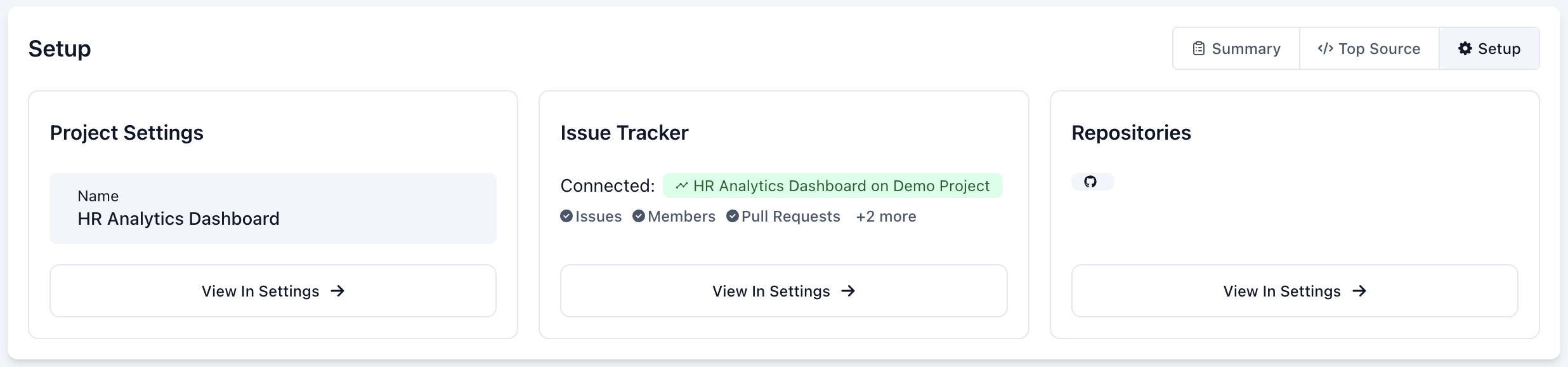Click the trend icon in the green connection badge

pos(681,185)
